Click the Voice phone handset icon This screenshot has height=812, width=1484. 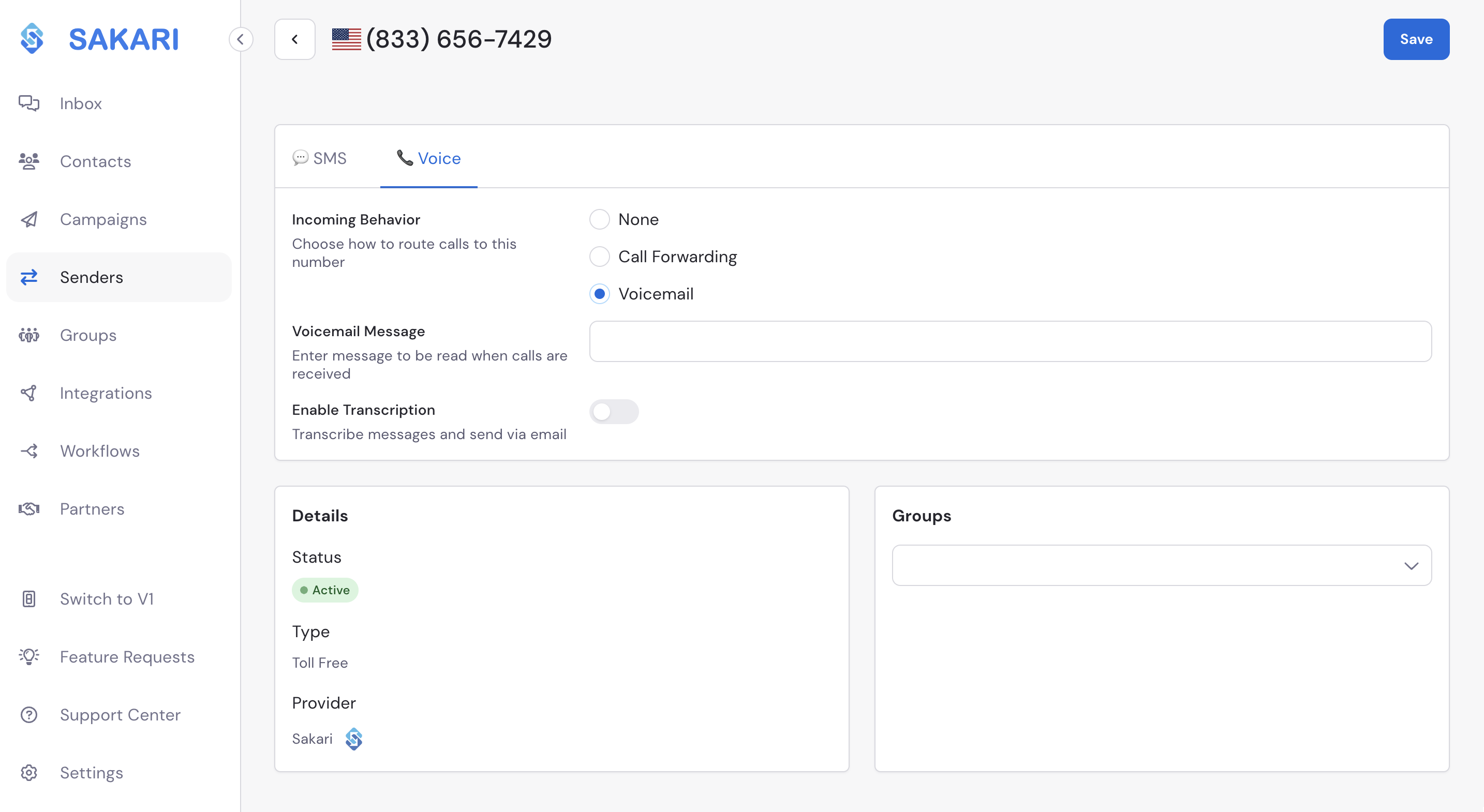(x=405, y=158)
